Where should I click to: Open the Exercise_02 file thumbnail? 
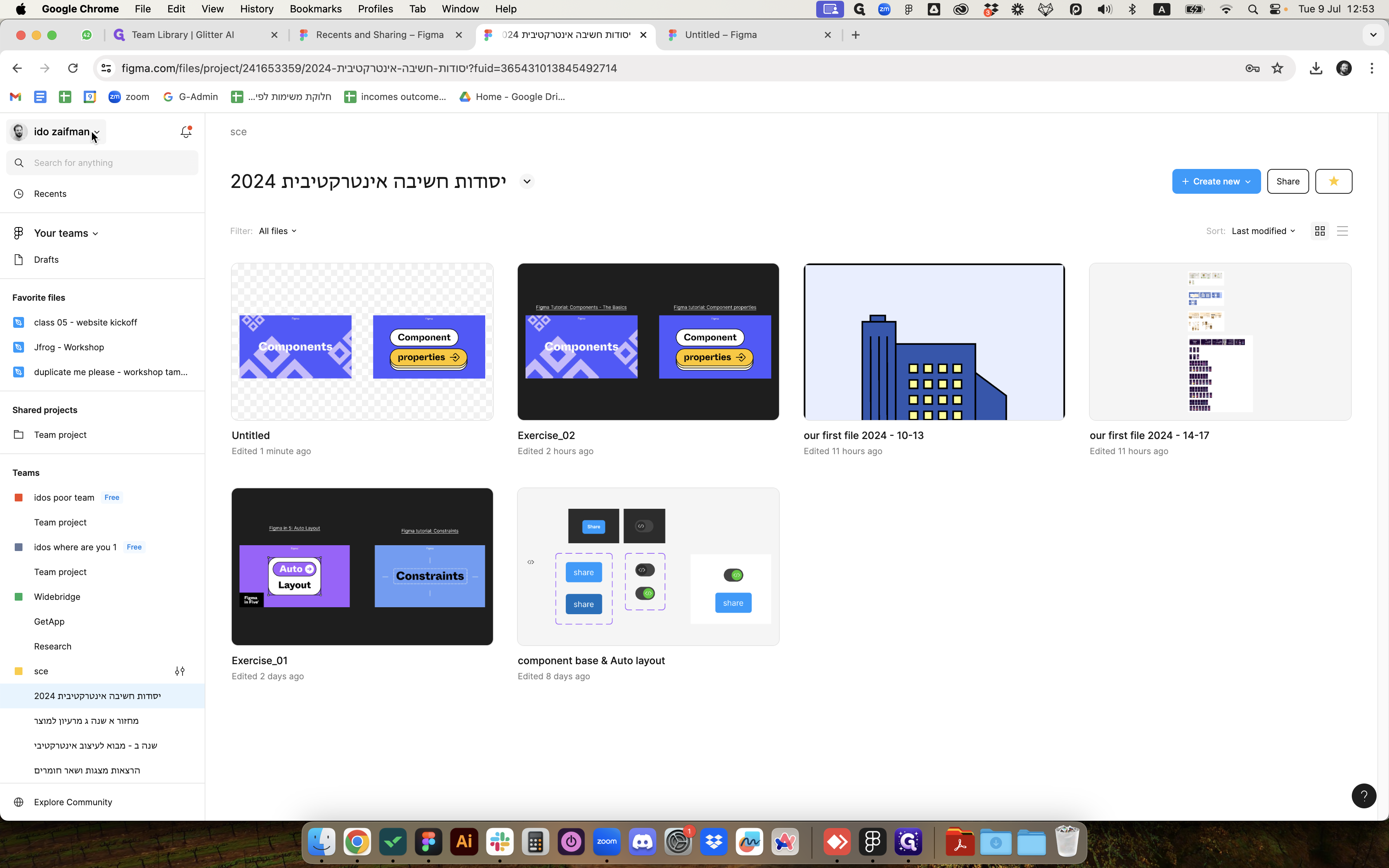coord(648,341)
